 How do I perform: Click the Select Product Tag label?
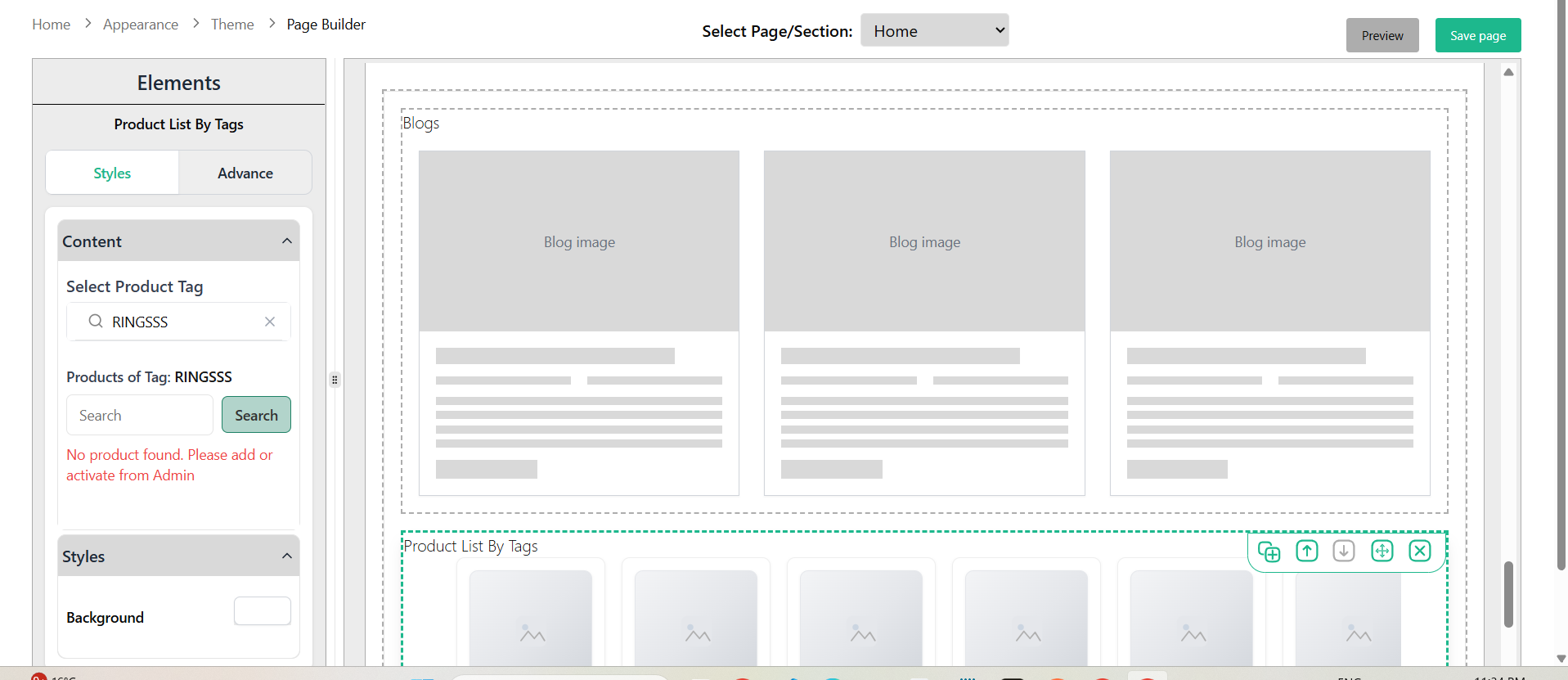click(x=135, y=286)
